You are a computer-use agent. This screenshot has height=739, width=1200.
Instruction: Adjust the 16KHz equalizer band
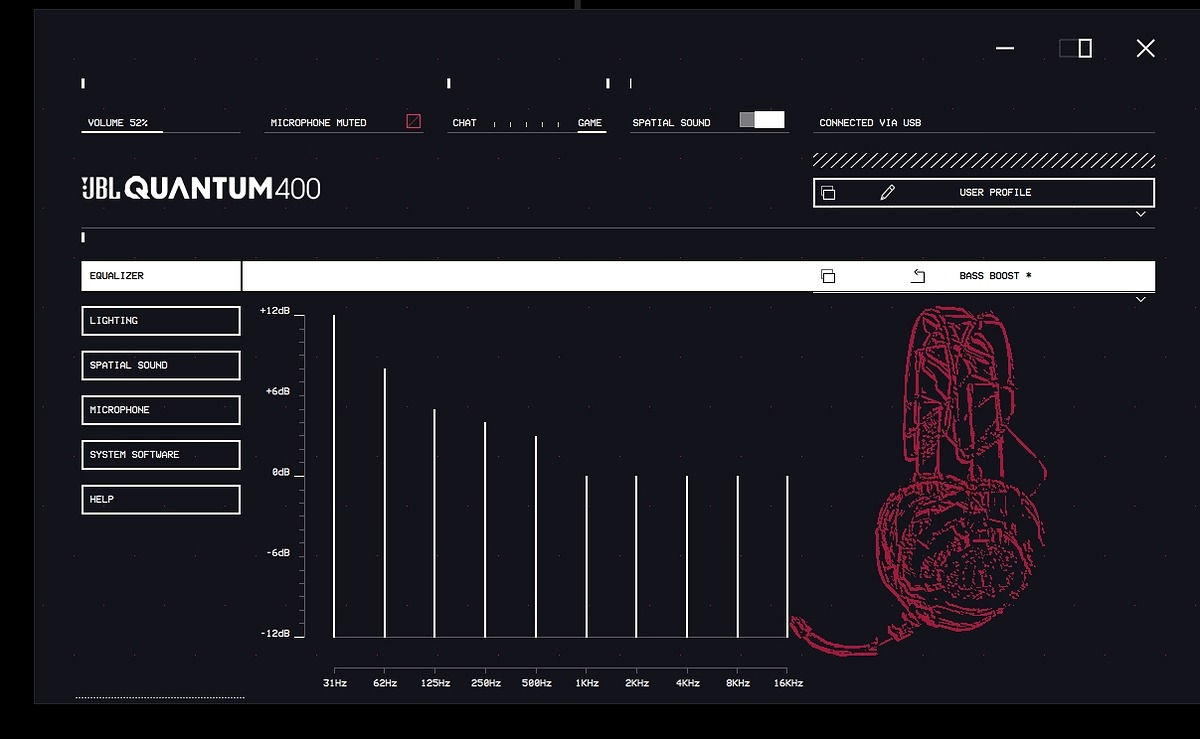(787, 557)
